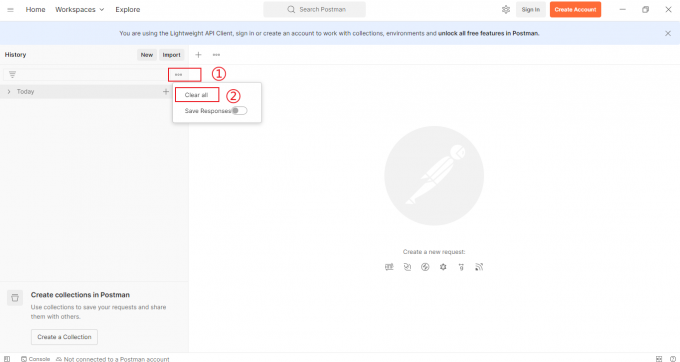Click the Create a Collection button
The width and height of the screenshot is (680, 362).
(64, 337)
